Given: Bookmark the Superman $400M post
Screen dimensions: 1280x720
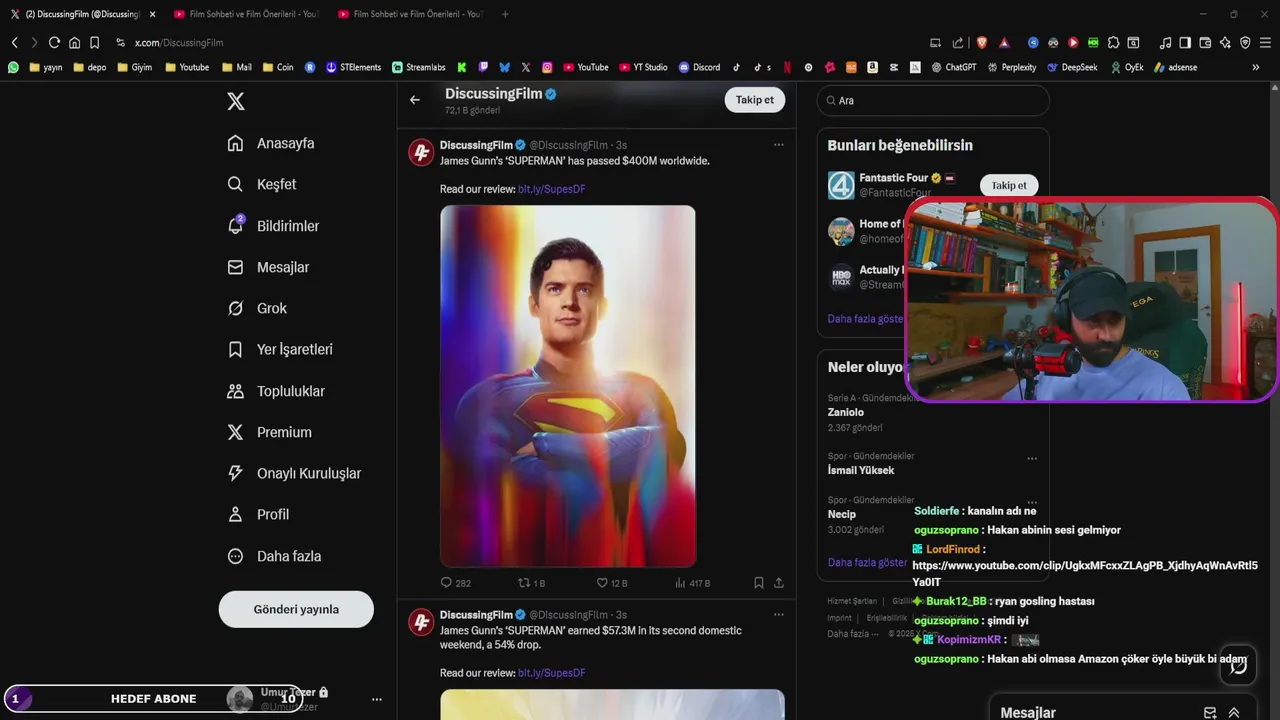Looking at the screenshot, I should [759, 582].
